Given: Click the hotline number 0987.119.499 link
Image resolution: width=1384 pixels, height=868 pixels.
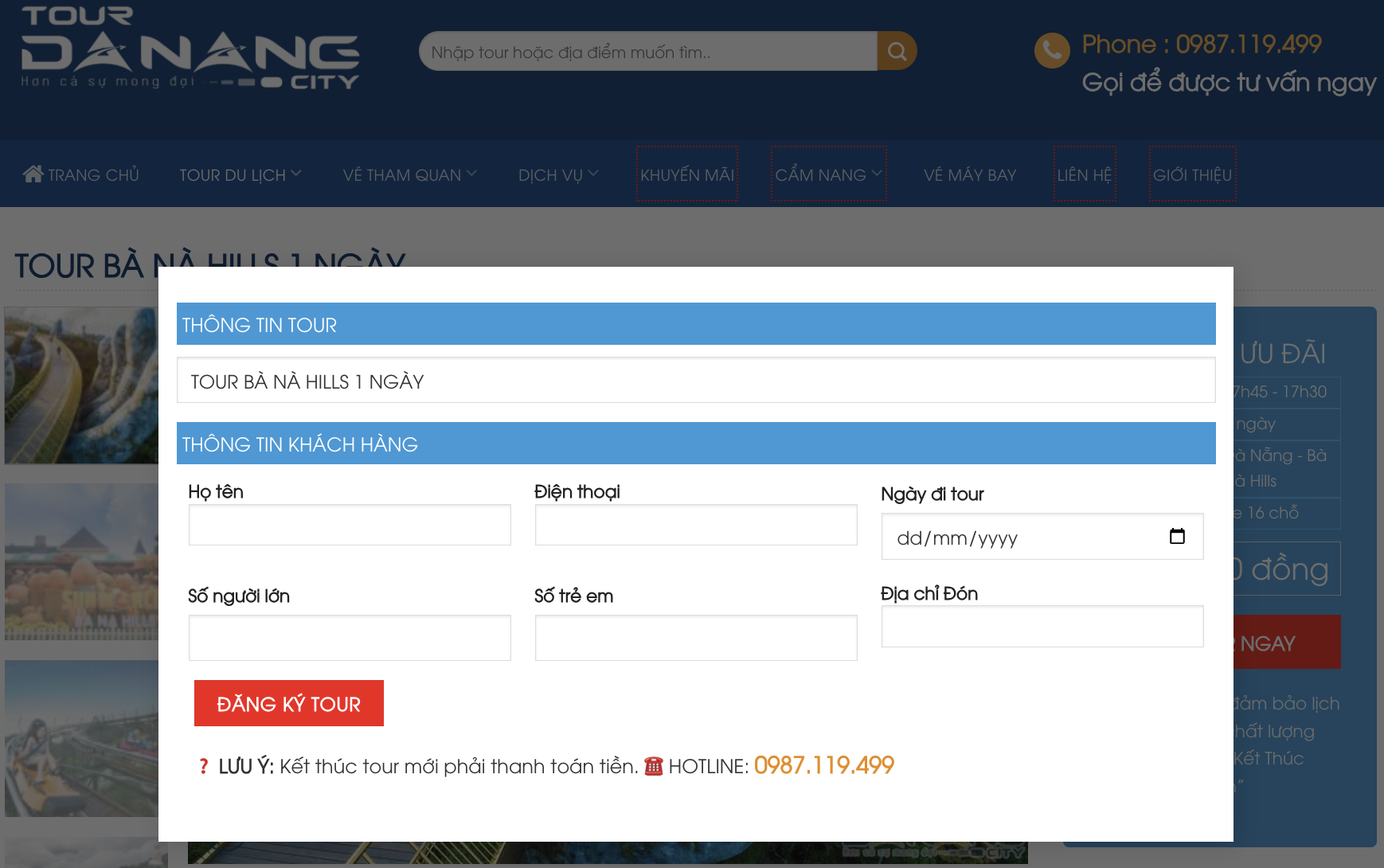Looking at the screenshot, I should (x=823, y=765).
